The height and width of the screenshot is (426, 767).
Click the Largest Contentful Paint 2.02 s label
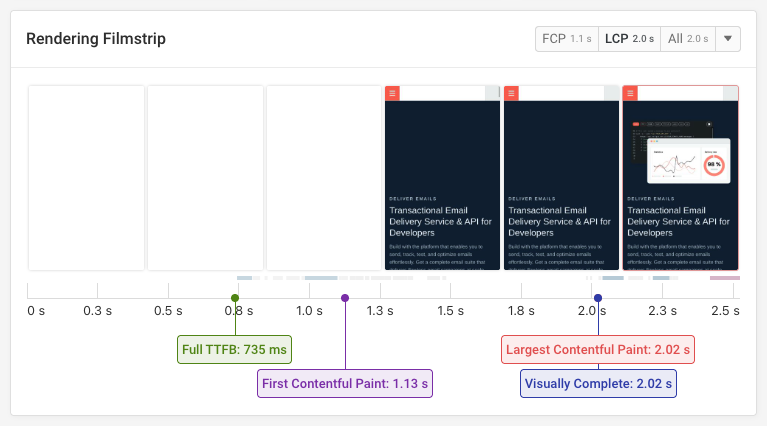(x=598, y=350)
